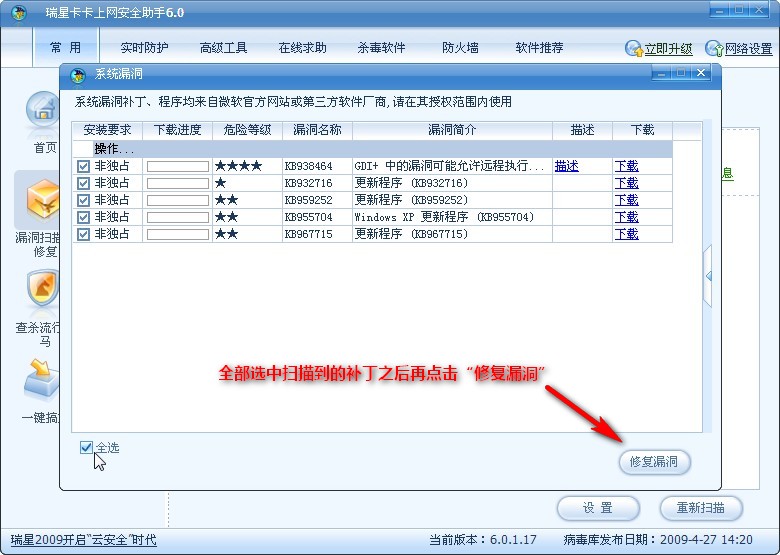Screen dimensions: 780x555
Task: Open the 高级工具 tab
Action: pos(223,48)
